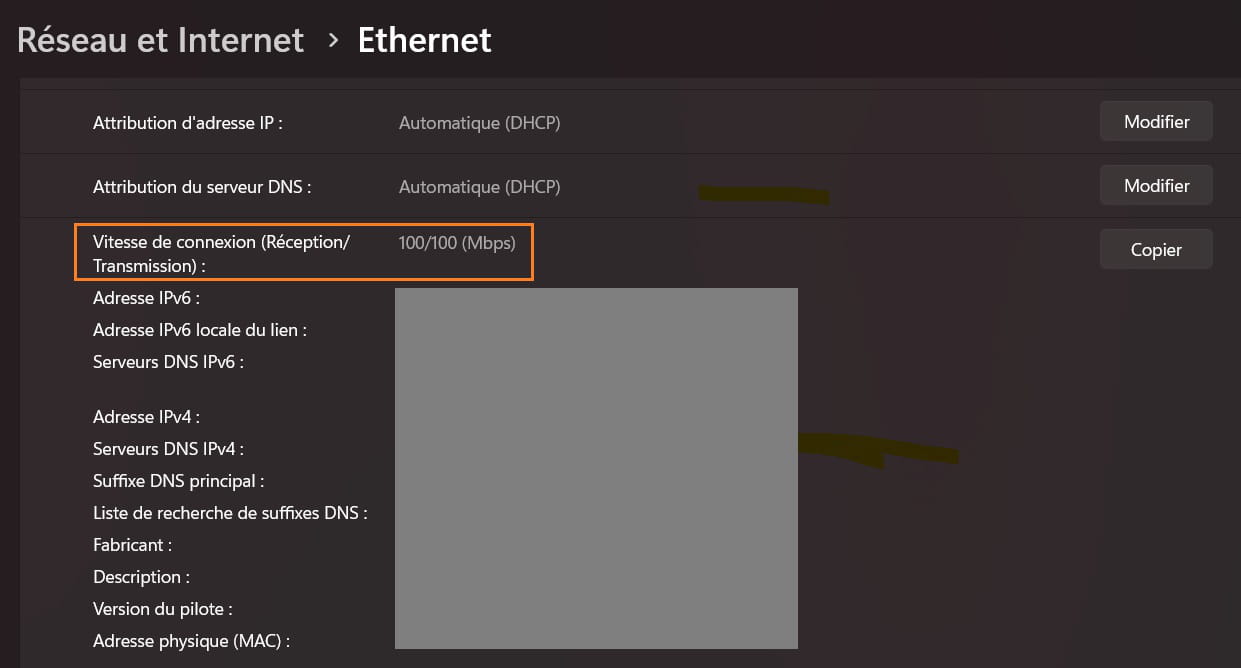Click Modifier for Attribution du serveur DNS
The width and height of the screenshot is (1241, 668).
tap(1156, 186)
